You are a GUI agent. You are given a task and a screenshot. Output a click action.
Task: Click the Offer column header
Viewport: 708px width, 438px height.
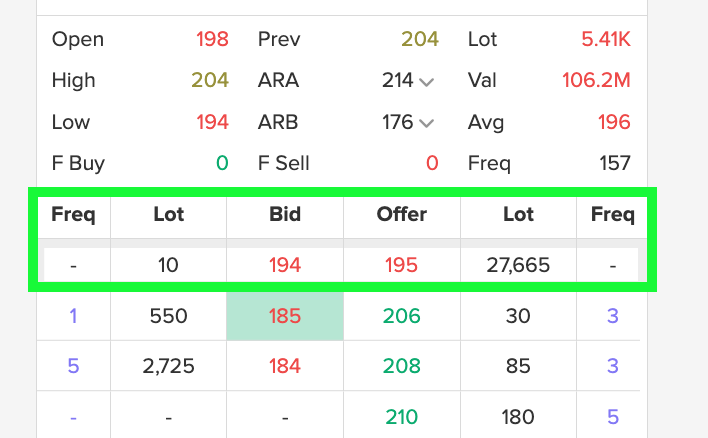(402, 214)
